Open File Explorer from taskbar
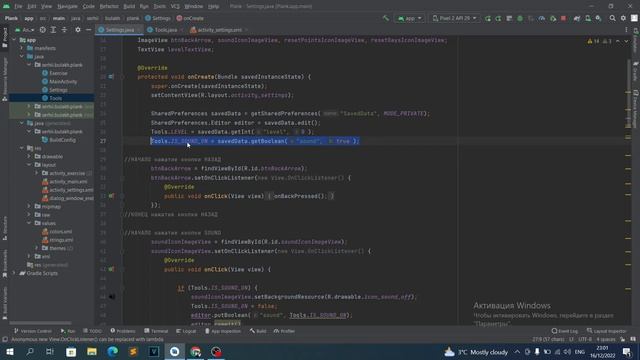This screenshot has width=640, height=360. 92,352
